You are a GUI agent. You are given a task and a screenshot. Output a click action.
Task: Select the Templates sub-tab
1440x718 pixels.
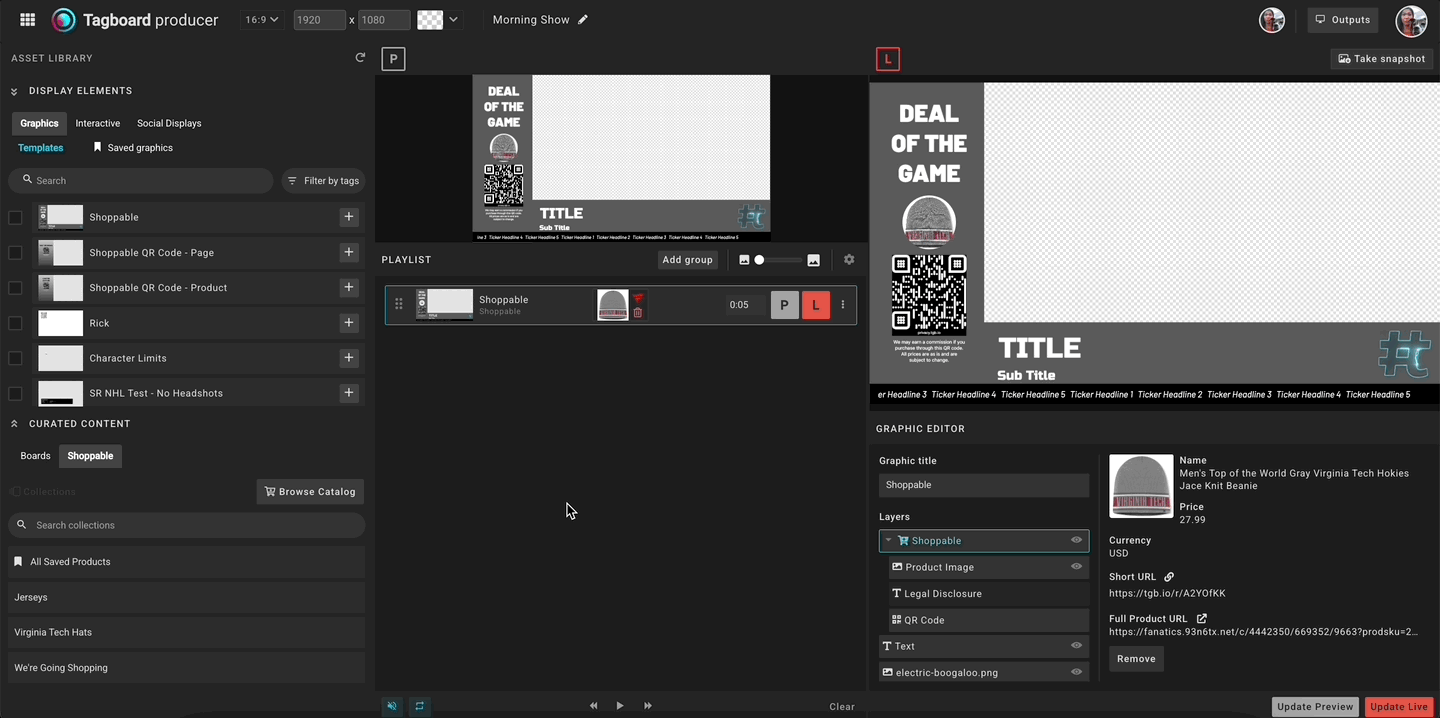[41, 148]
